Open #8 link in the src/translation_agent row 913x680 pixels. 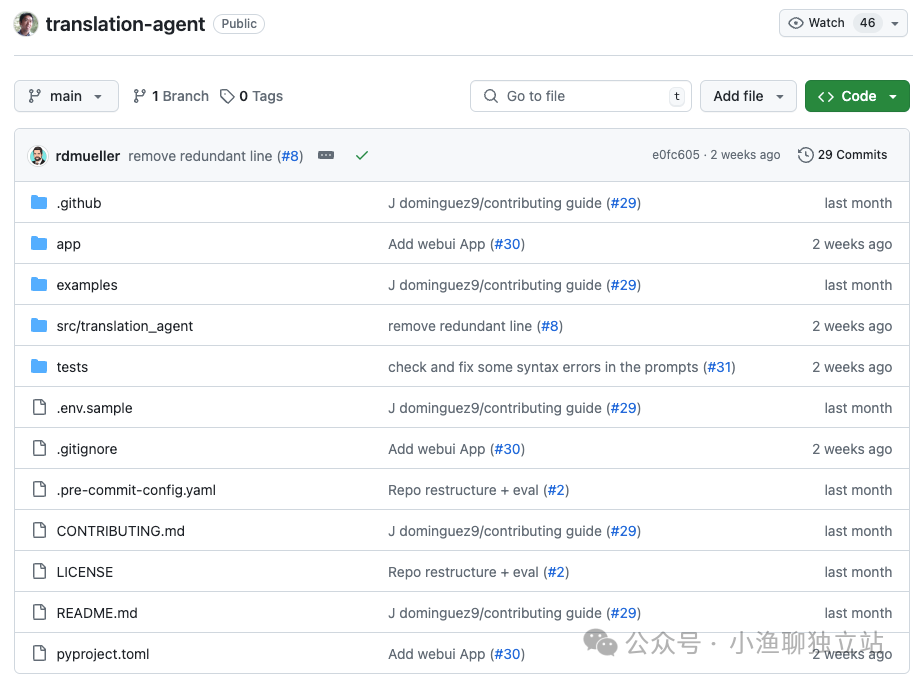click(x=550, y=326)
